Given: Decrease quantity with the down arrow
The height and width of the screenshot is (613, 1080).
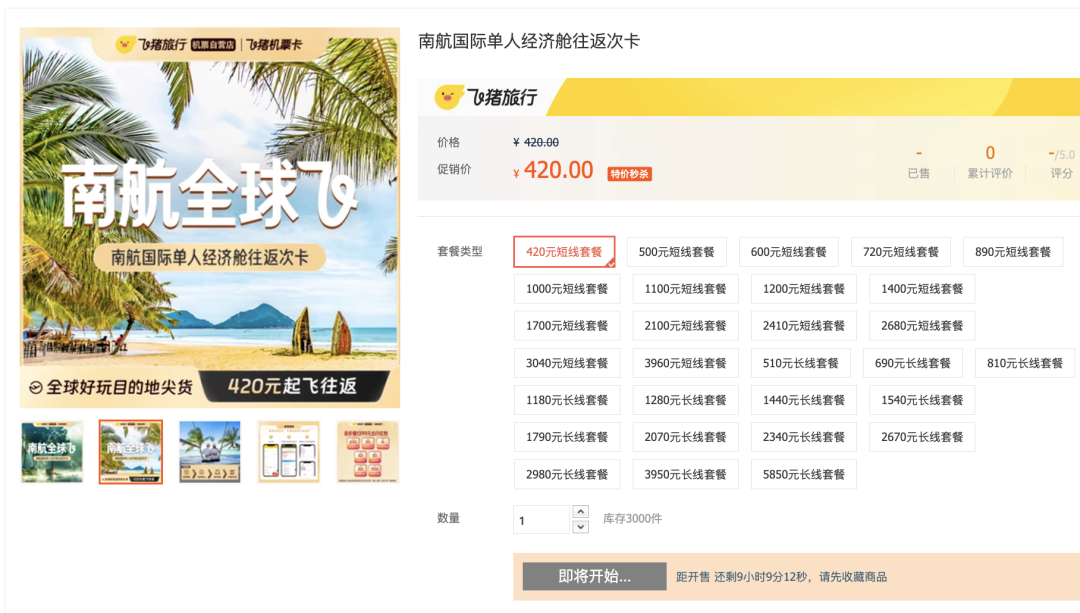Looking at the screenshot, I should 581,527.
